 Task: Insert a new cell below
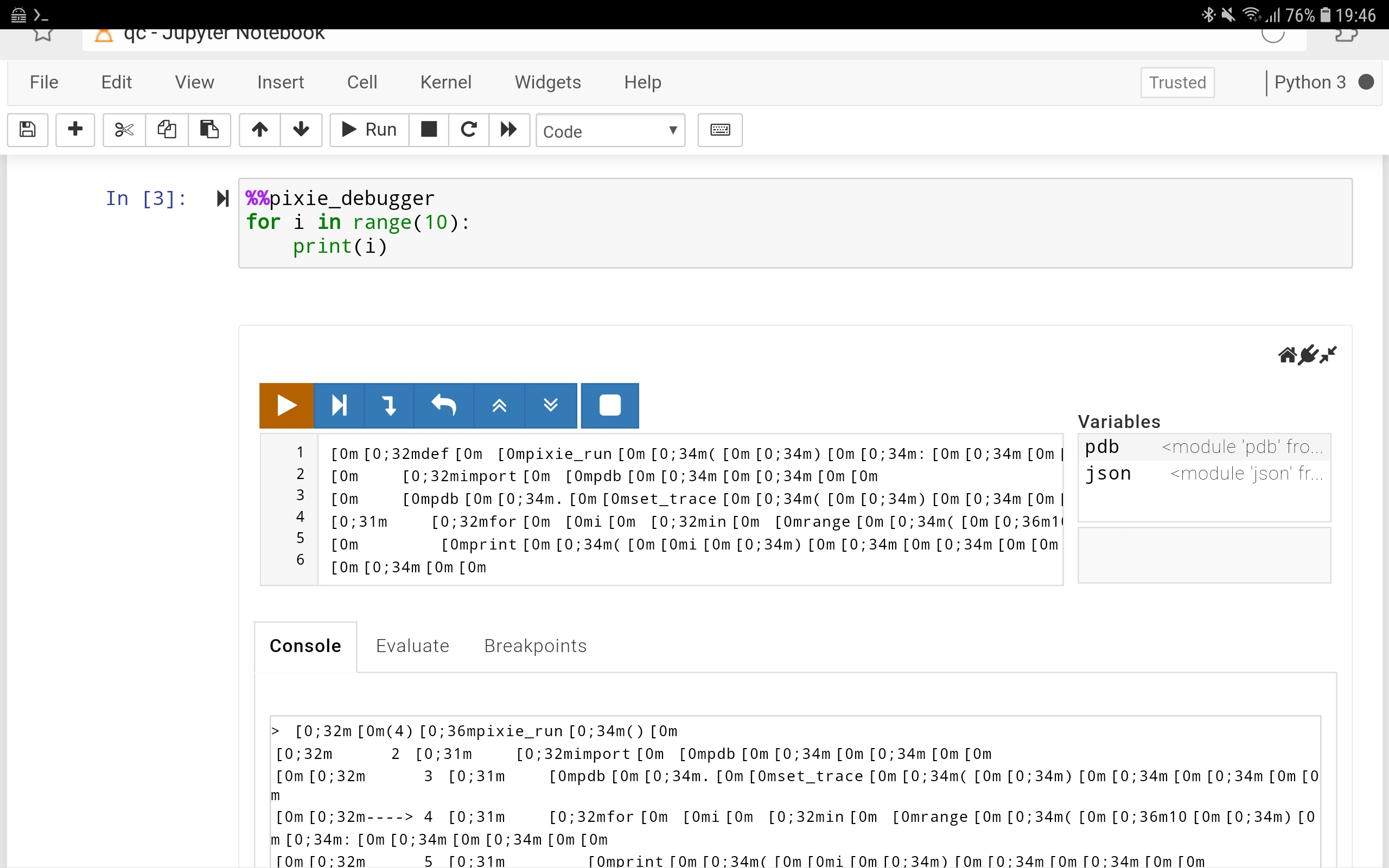click(75, 130)
